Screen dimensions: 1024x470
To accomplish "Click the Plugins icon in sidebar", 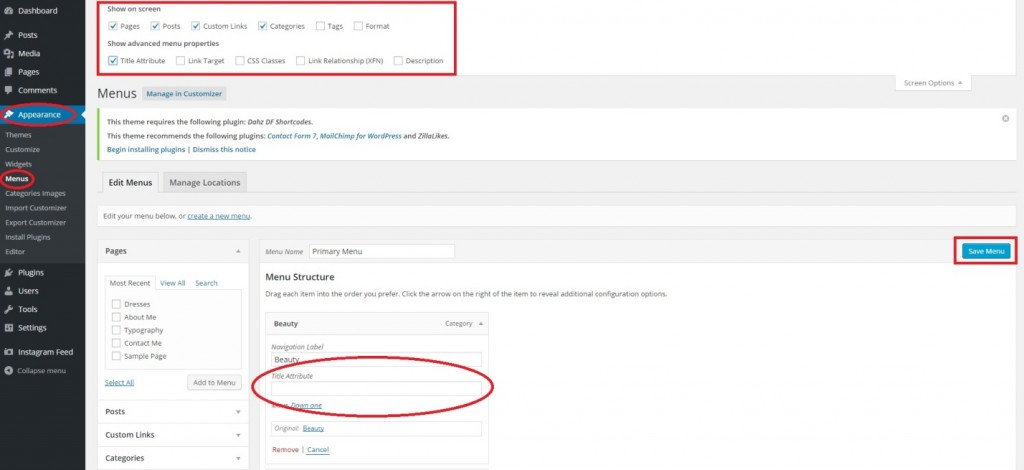I will pos(9,272).
